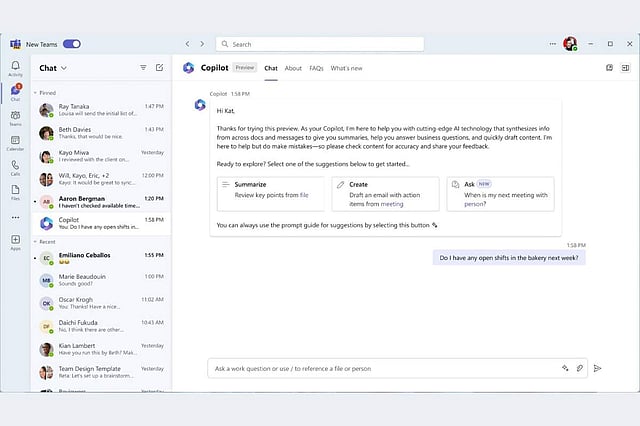Open the Activity bell icon
This screenshot has height=426, width=640.
(15, 68)
